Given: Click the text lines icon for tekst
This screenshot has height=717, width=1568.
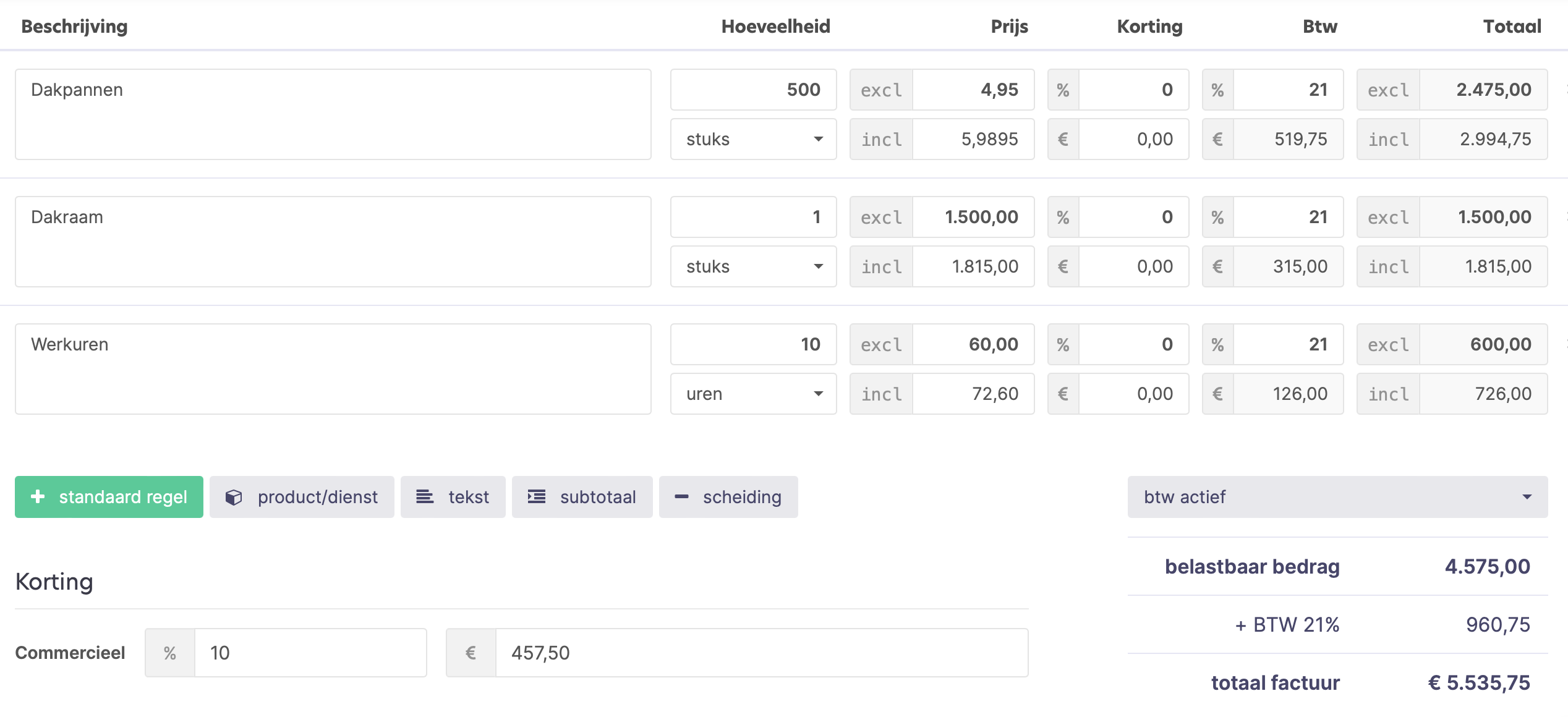Looking at the screenshot, I should [x=425, y=496].
